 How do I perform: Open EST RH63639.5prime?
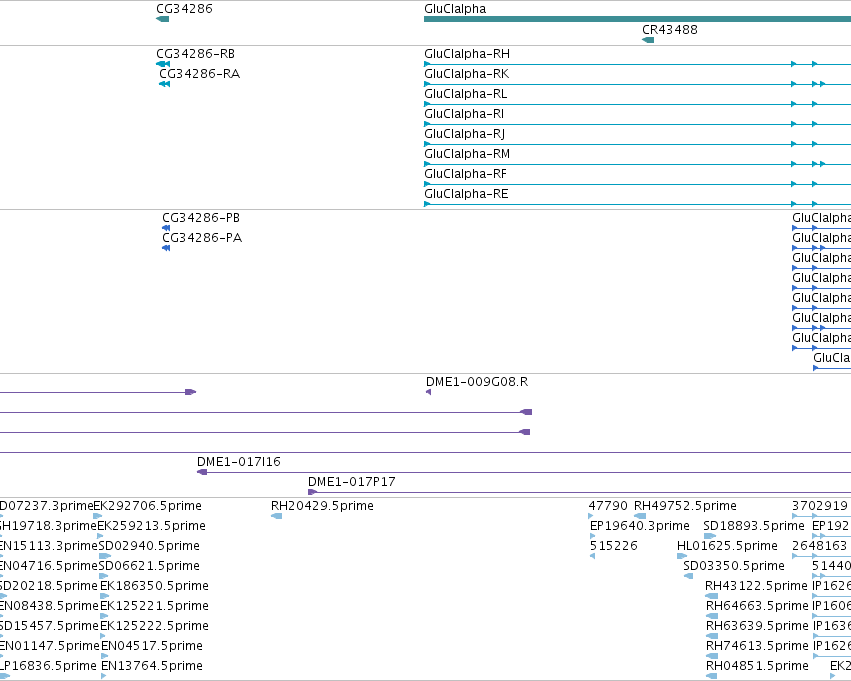coord(757,626)
